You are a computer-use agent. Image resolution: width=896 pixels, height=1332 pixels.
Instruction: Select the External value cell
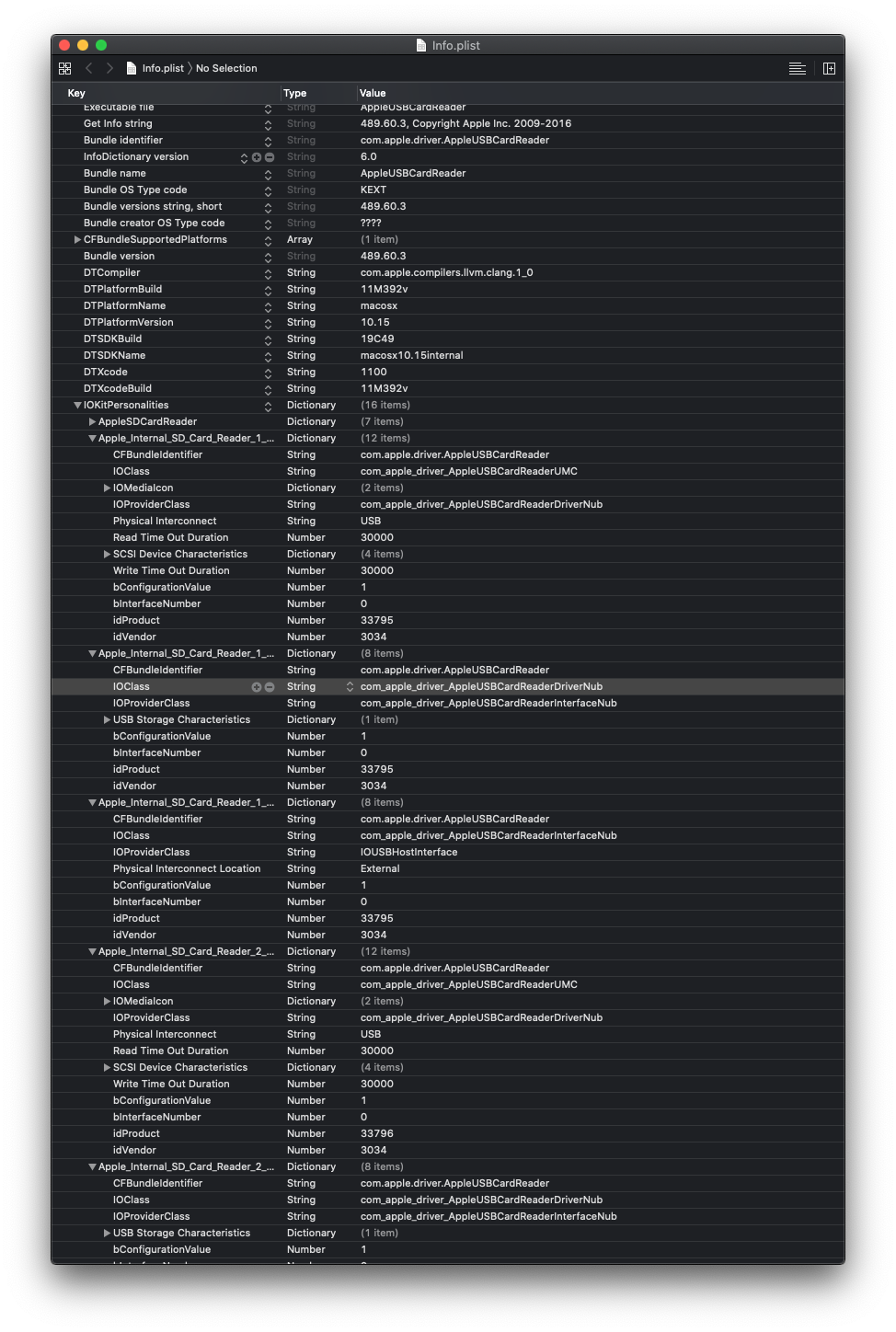pyautogui.click(x=380, y=868)
